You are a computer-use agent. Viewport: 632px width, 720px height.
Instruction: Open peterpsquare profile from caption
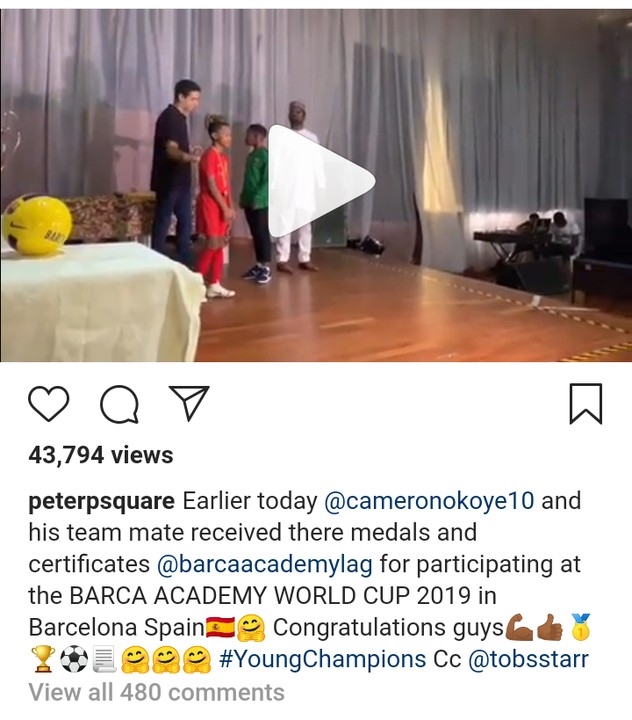(102, 501)
